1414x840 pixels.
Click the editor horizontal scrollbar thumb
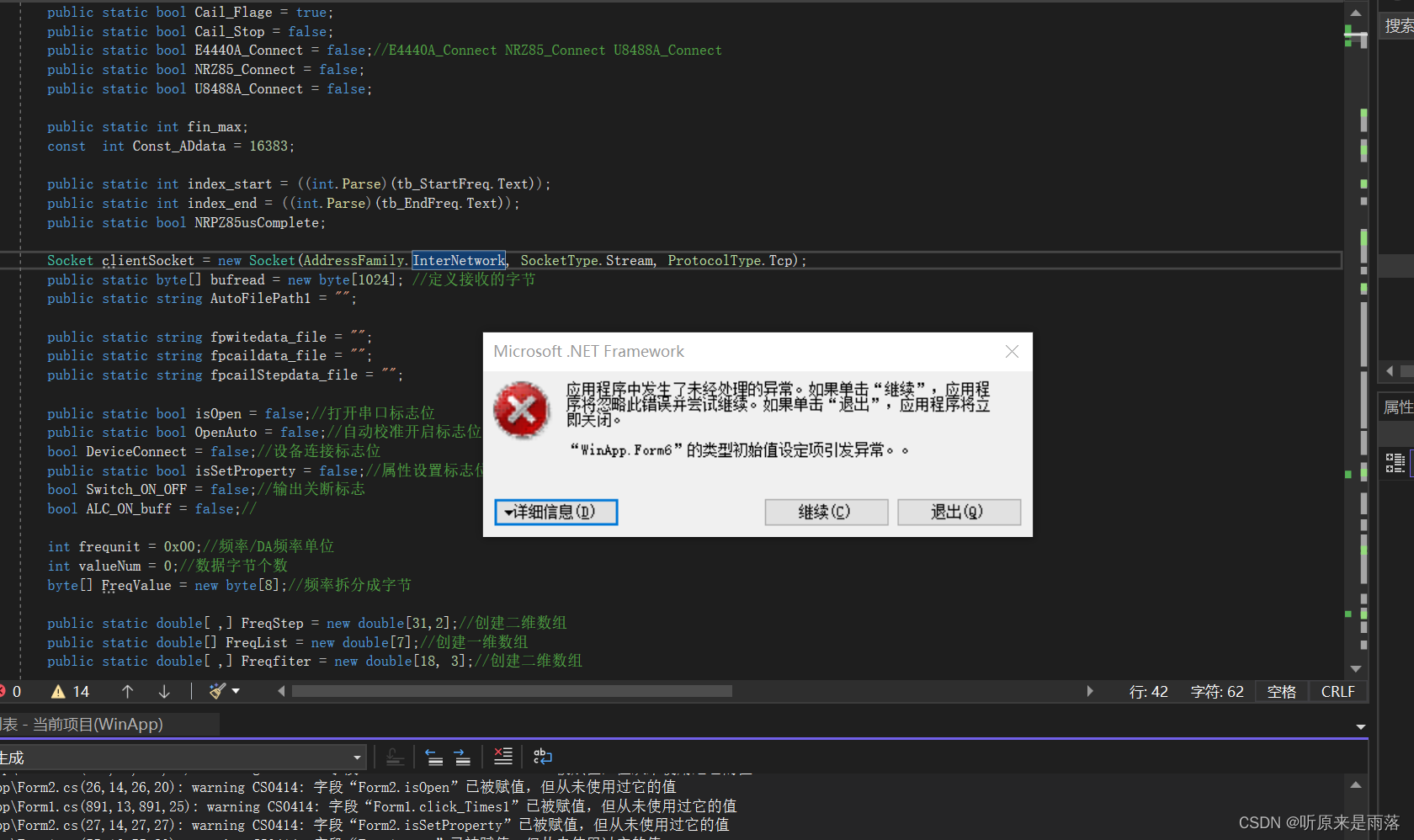tap(512, 691)
